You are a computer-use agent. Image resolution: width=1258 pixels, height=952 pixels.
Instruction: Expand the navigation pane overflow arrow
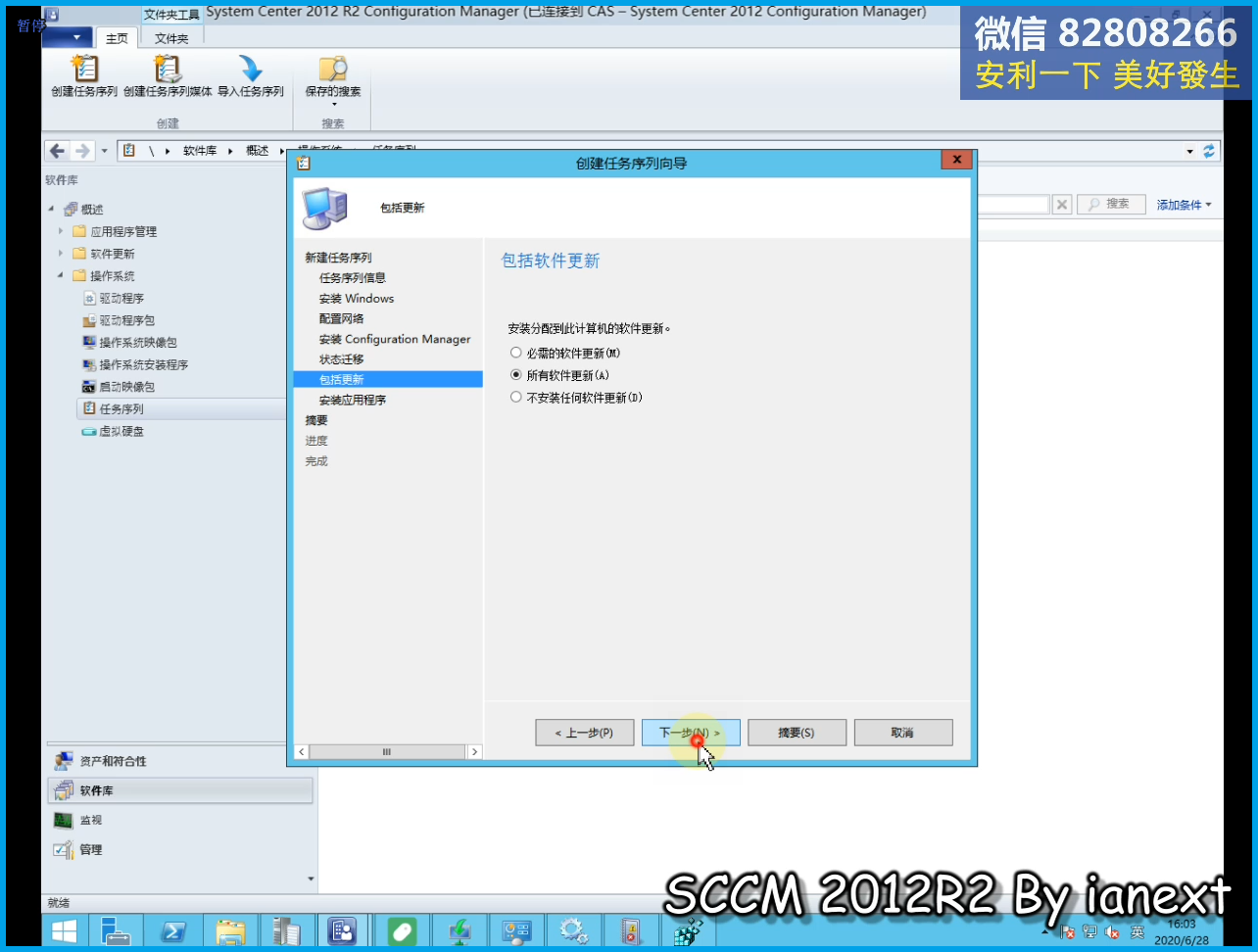(x=311, y=879)
